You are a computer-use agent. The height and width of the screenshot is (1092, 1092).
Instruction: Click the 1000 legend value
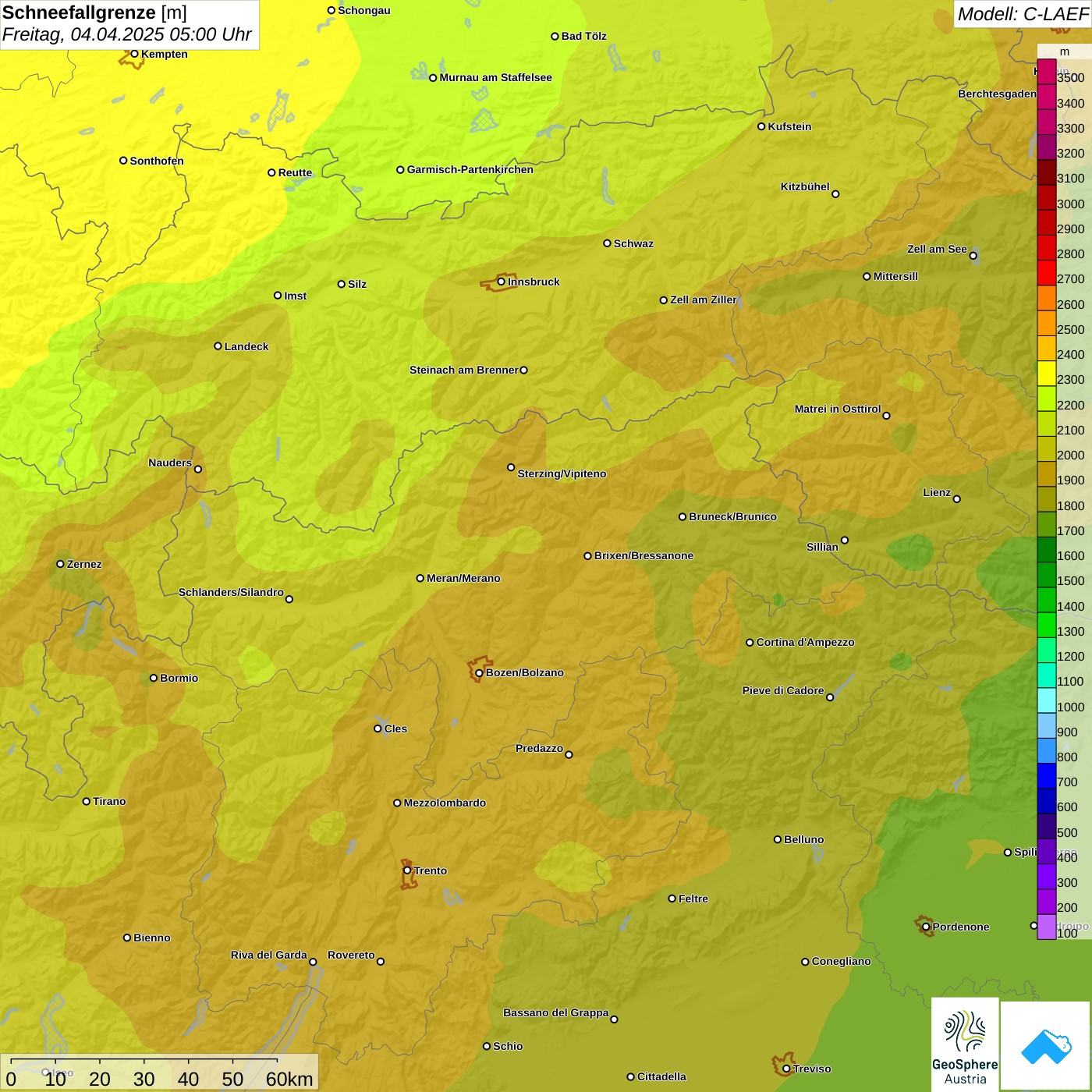[x=1071, y=707]
